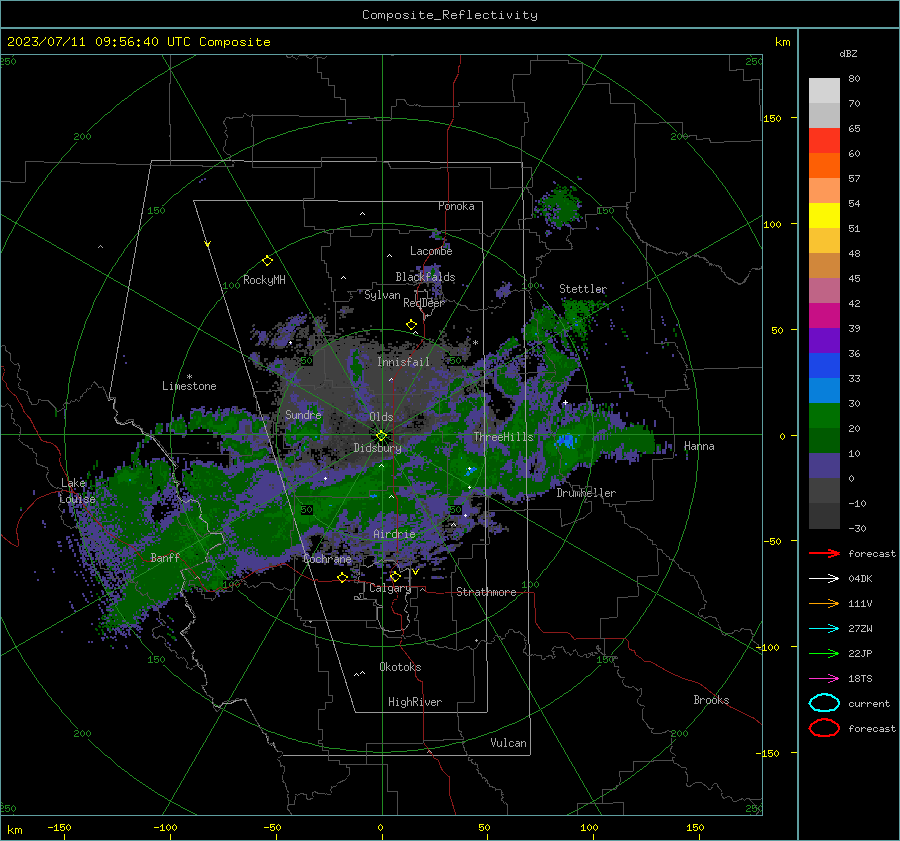Click the bright blue echo west of Hanna

pos(565,441)
